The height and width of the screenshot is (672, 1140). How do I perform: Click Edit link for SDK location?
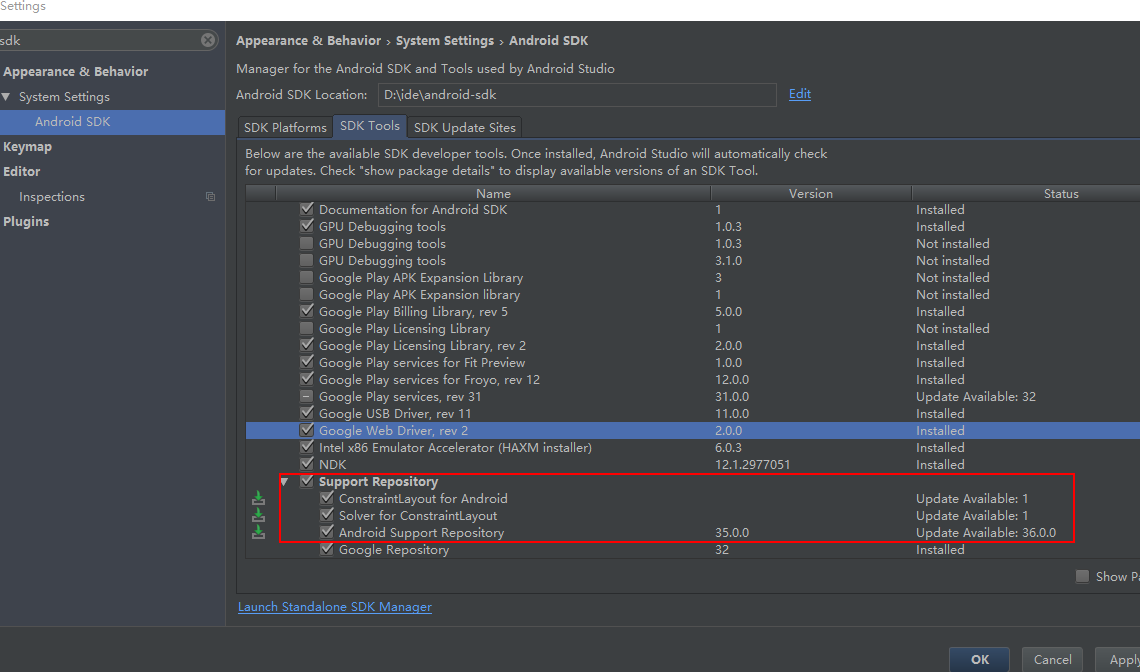coord(800,94)
